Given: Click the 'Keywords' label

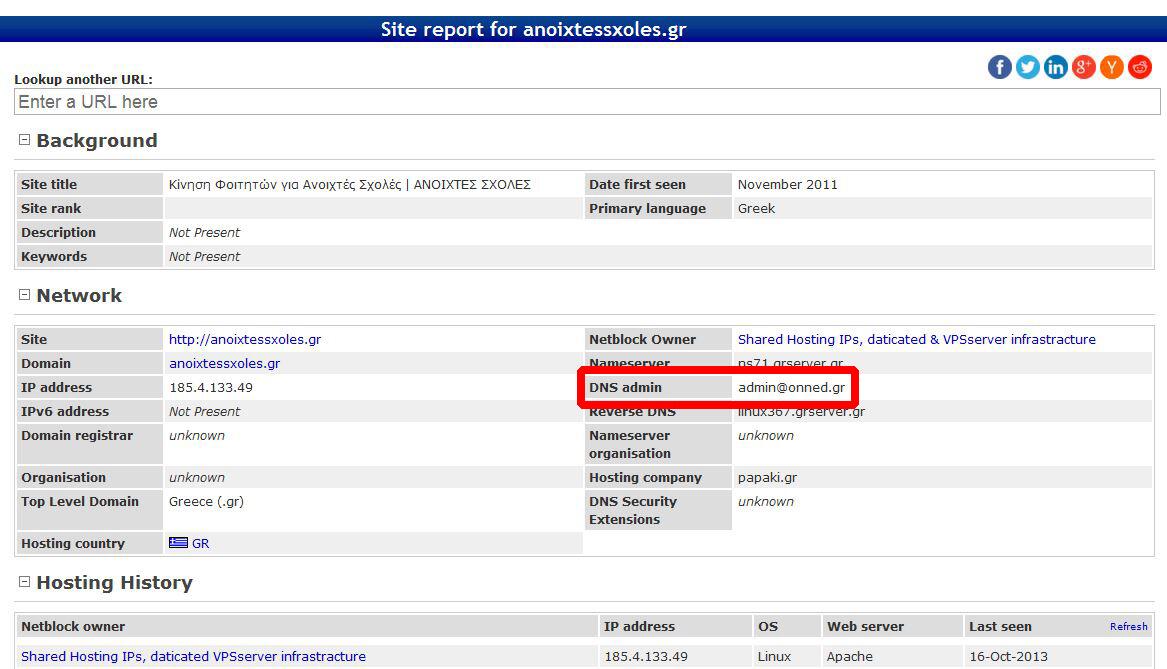Looking at the screenshot, I should [x=54, y=257].
